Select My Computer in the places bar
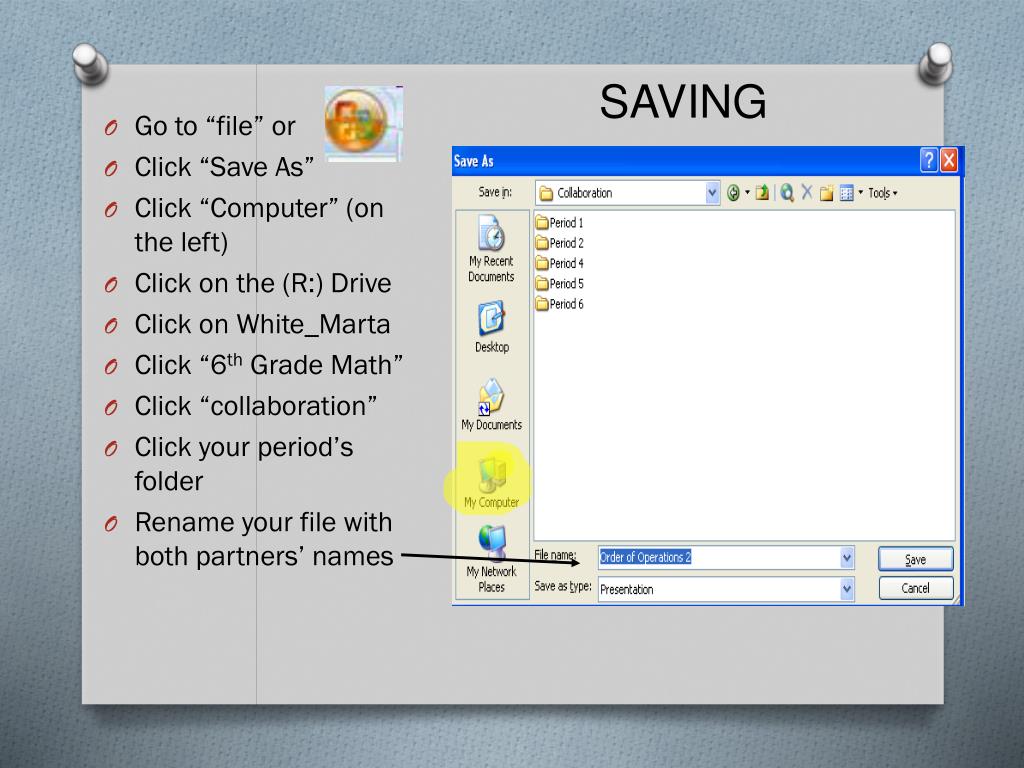The height and width of the screenshot is (768, 1024). point(491,482)
